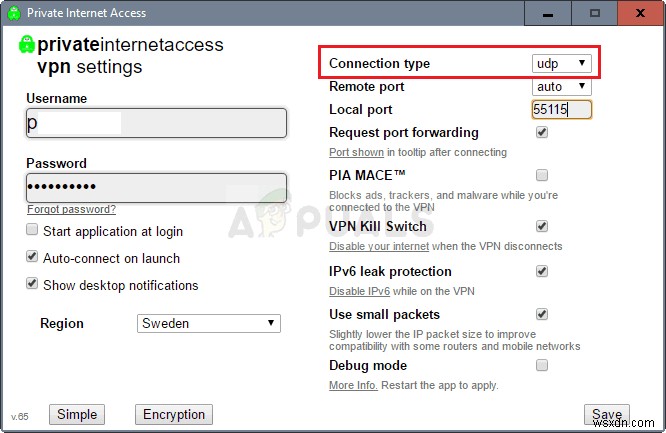The width and height of the screenshot is (666, 433).
Task: Click the Private Internet Access title bar icon
Action: click(14, 13)
